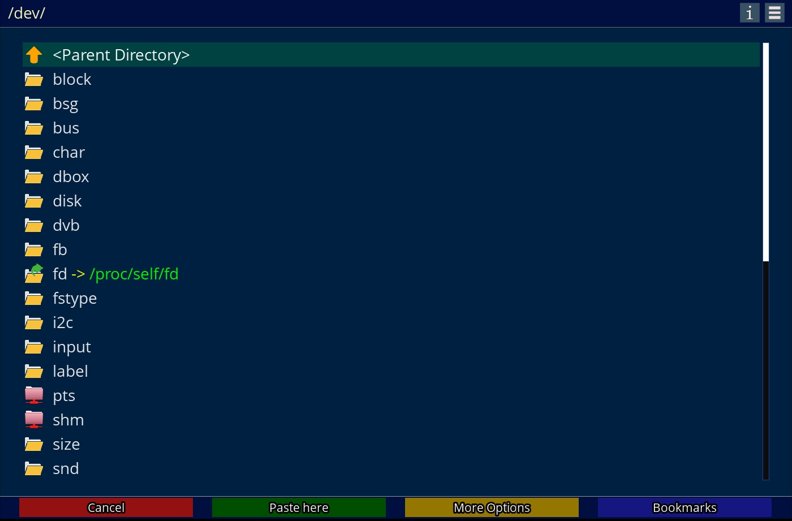Click the folder icon beside block

tap(34, 79)
